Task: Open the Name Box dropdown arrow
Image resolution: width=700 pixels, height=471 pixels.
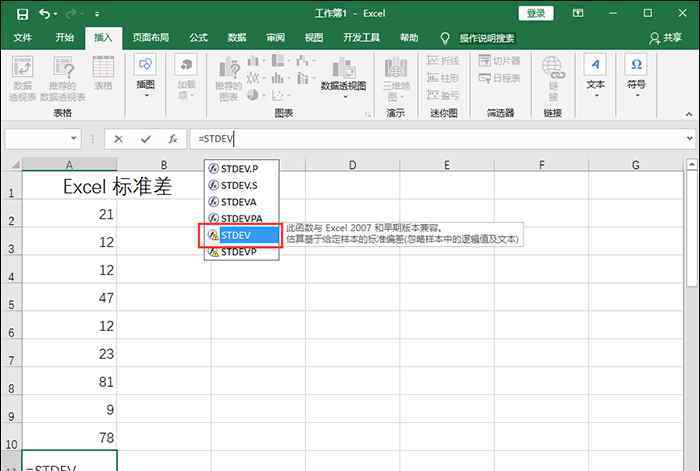Action: pyautogui.click(x=74, y=138)
